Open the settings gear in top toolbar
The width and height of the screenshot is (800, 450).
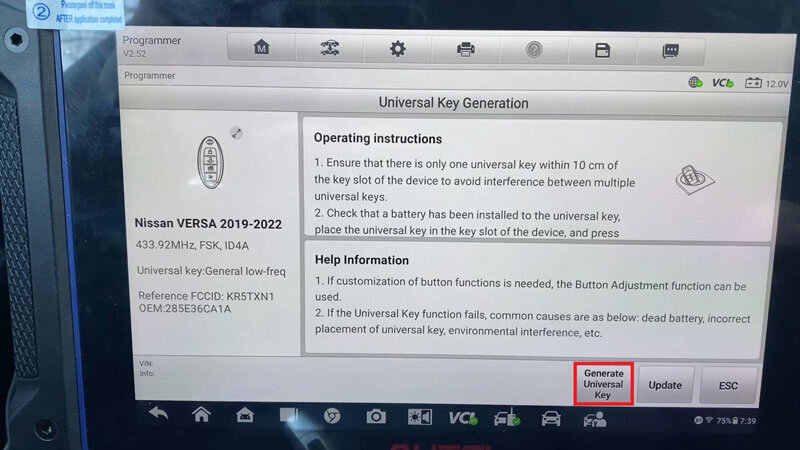(x=397, y=49)
